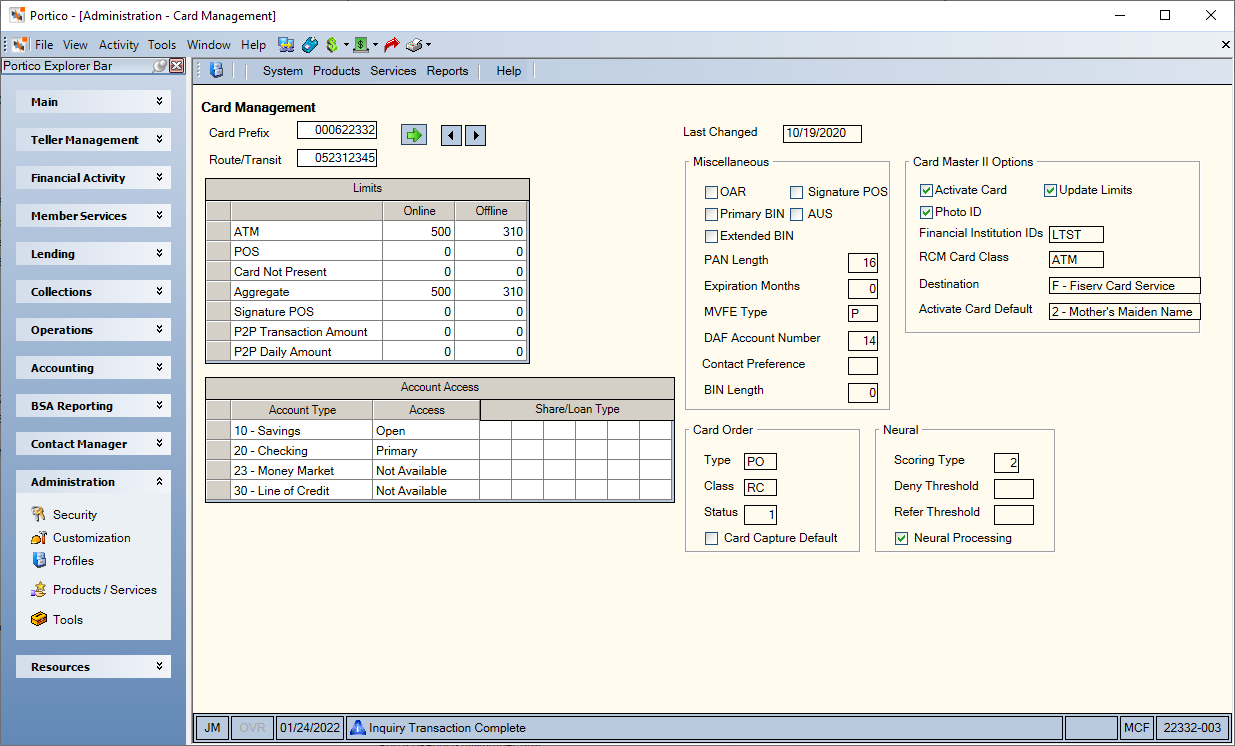Open the Products menu in inner toolbar
Viewport: 1235px width, 746px height.
(x=336, y=71)
